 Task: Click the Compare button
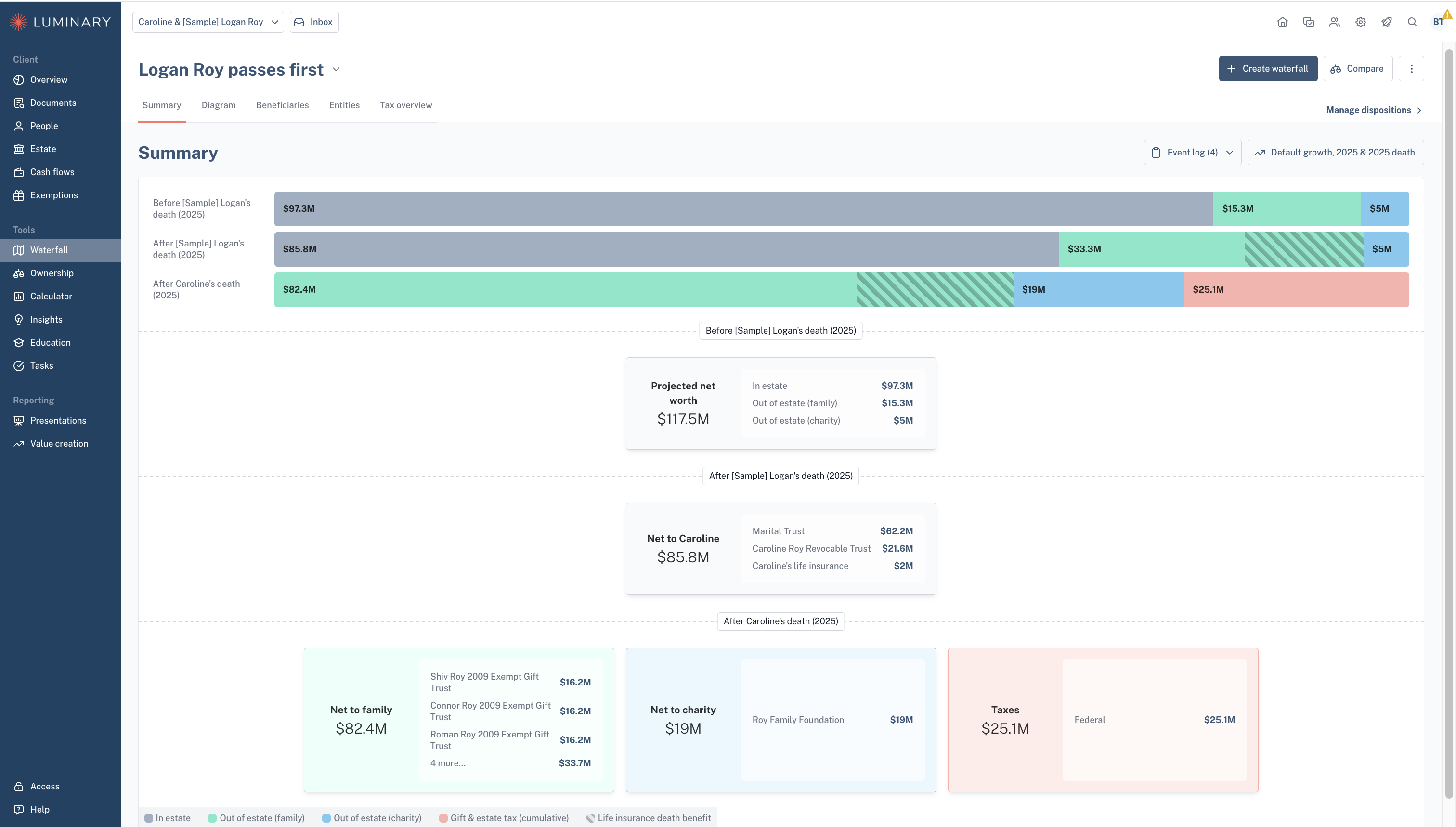pos(1358,69)
